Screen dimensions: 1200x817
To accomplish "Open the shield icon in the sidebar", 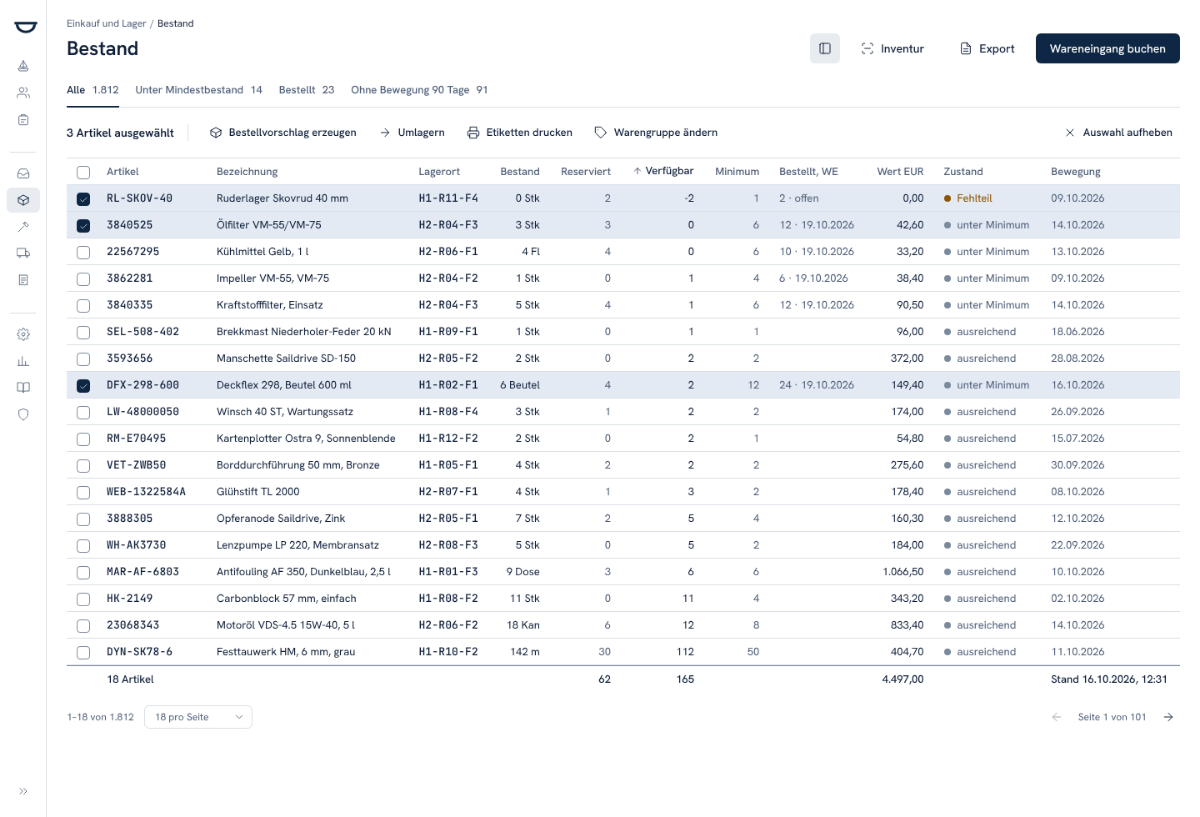I will pyautogui.click(x=23, y=415).
